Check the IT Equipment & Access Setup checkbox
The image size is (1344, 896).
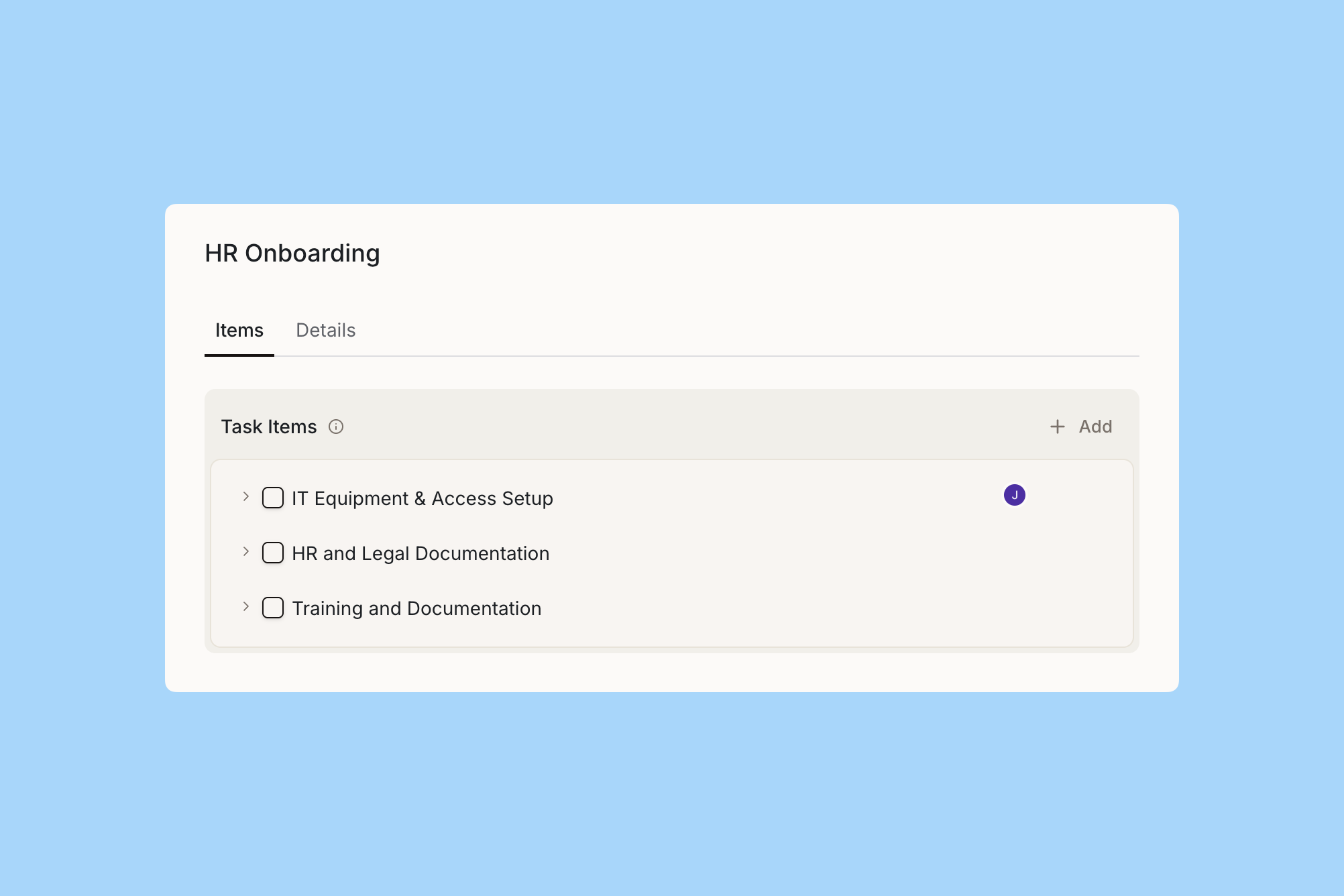coord(273,498)
